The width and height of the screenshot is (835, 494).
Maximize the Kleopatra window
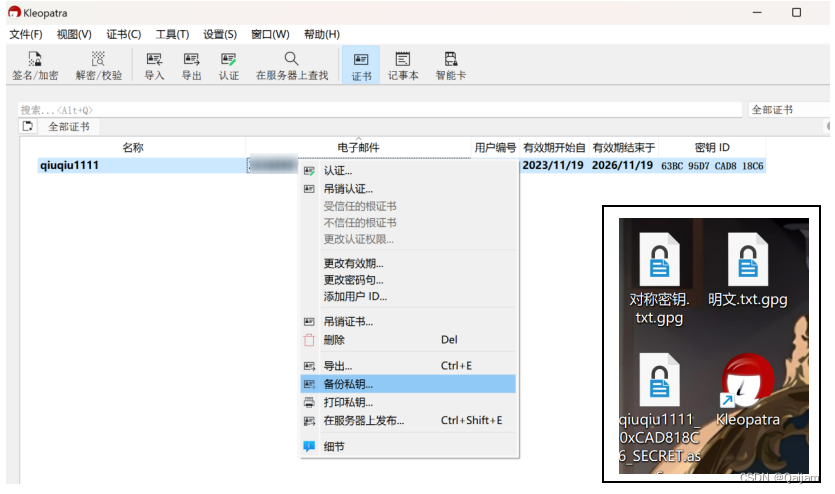796,12
